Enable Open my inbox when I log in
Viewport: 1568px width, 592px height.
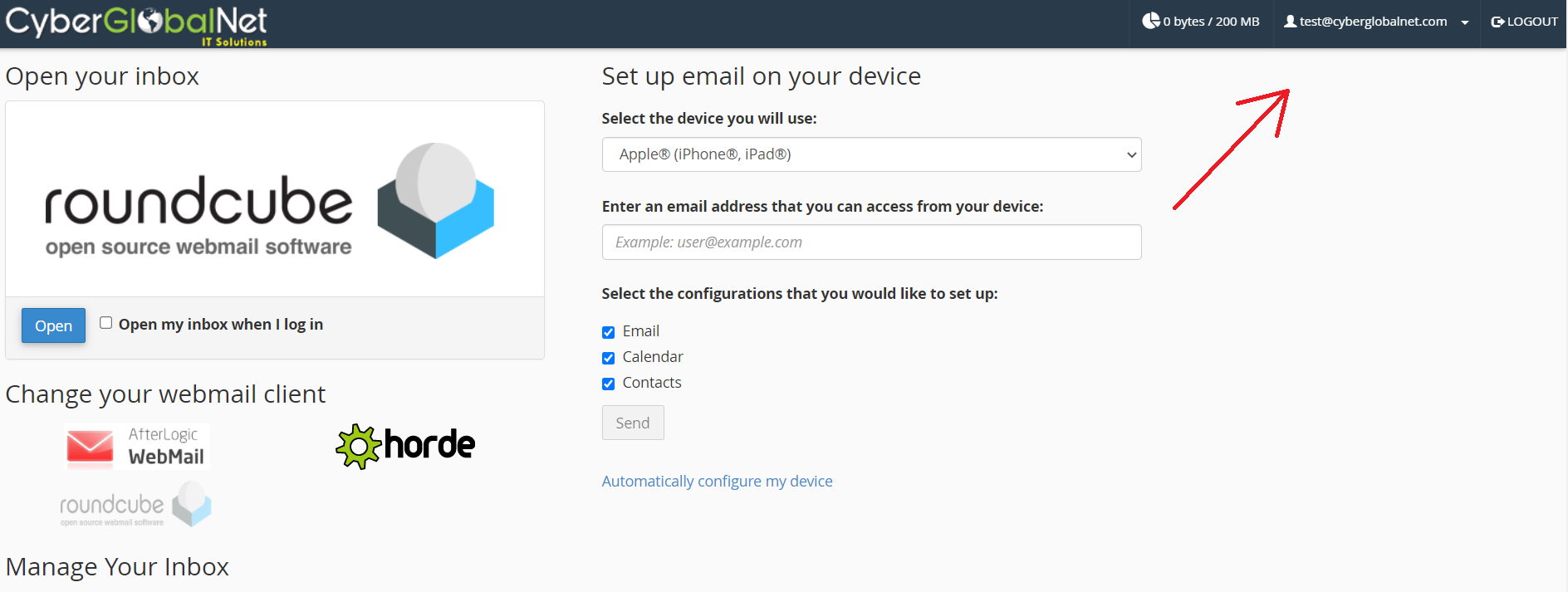pos(105,323)
